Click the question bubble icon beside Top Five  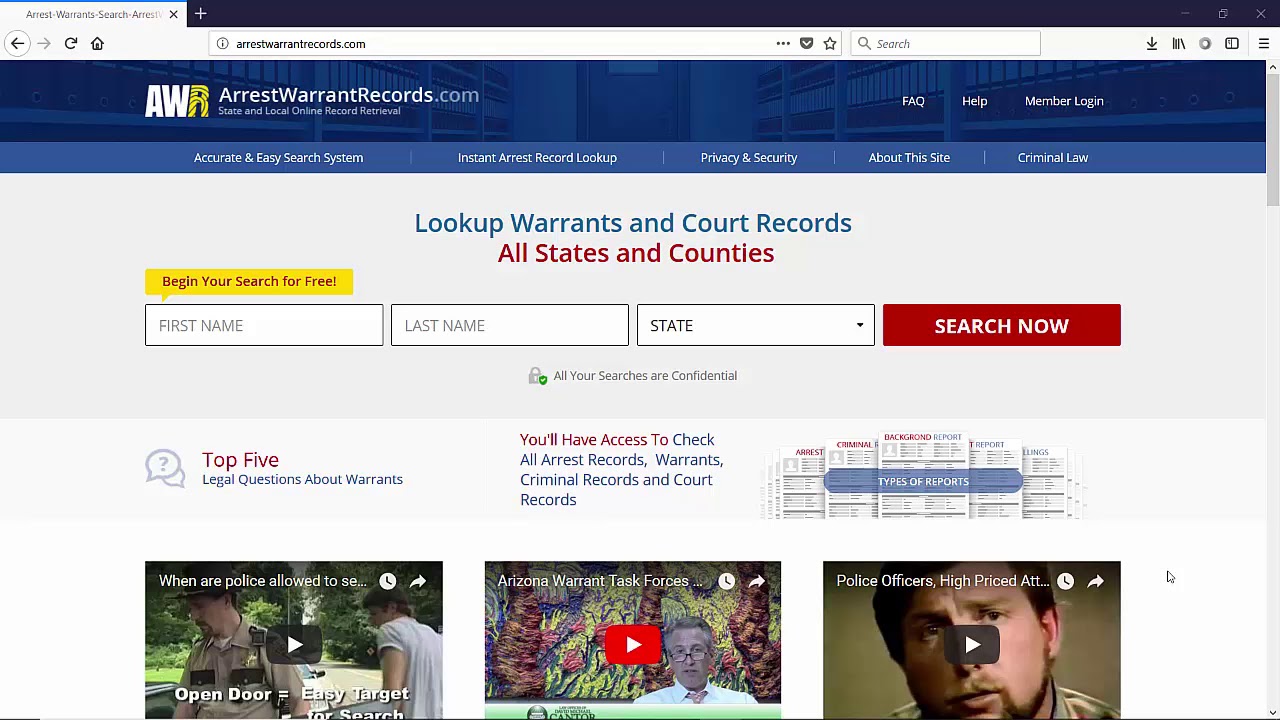coord(165,468)
